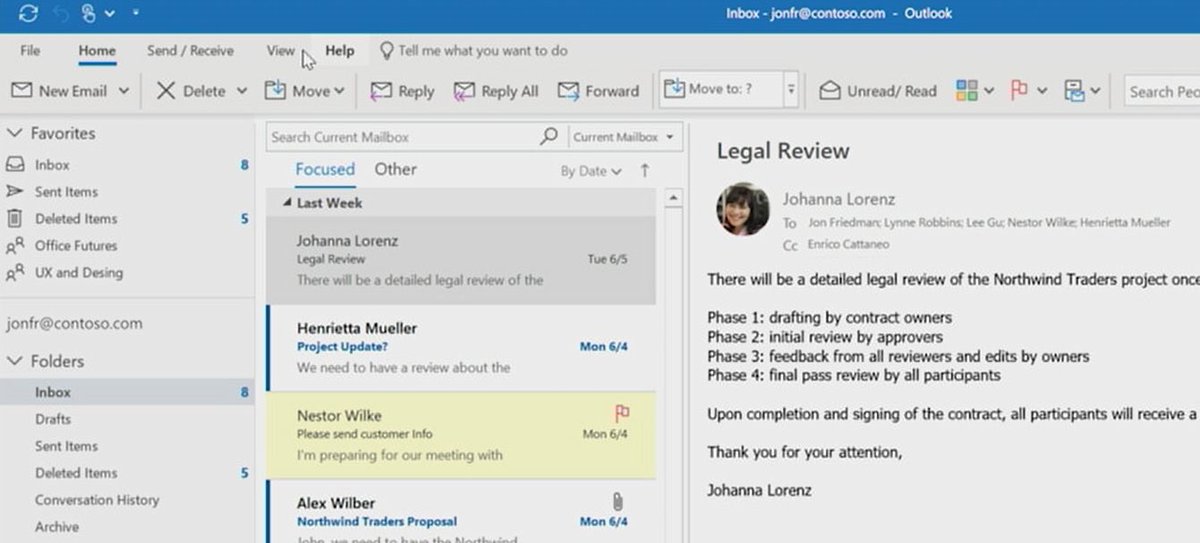Click the Search People field
This screenshot has height=543, width=1200.
(1162, 91)
